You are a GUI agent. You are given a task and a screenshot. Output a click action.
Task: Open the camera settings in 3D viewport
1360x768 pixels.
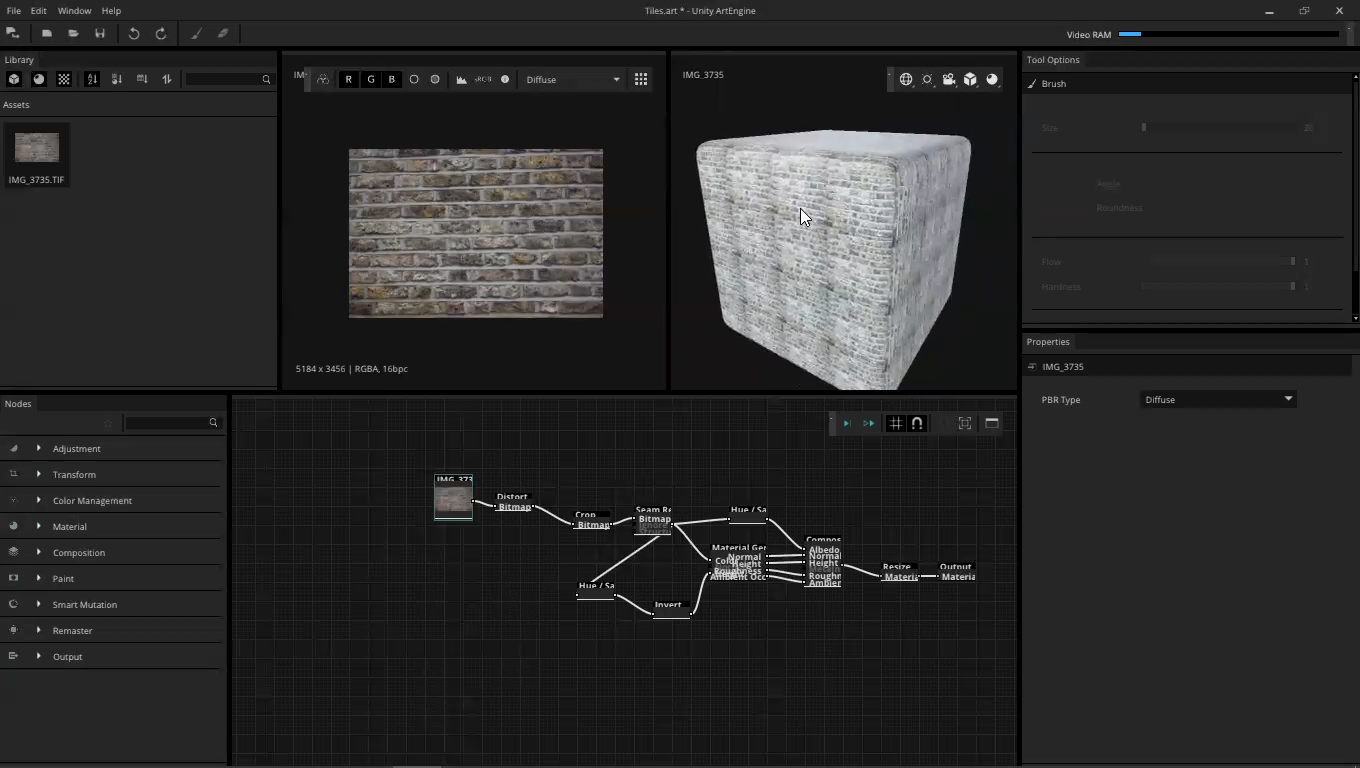click(x=948, y=79)
